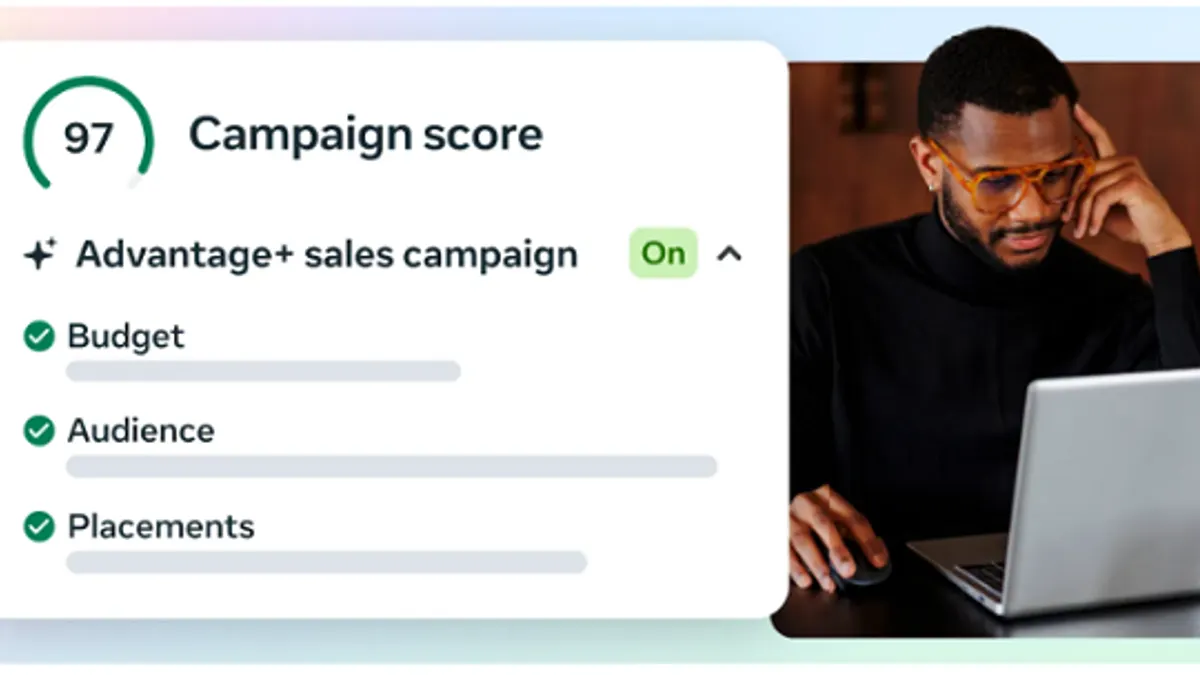
Task: Select the Advantage+ sales campaign heading
Action: click(327, 255)
